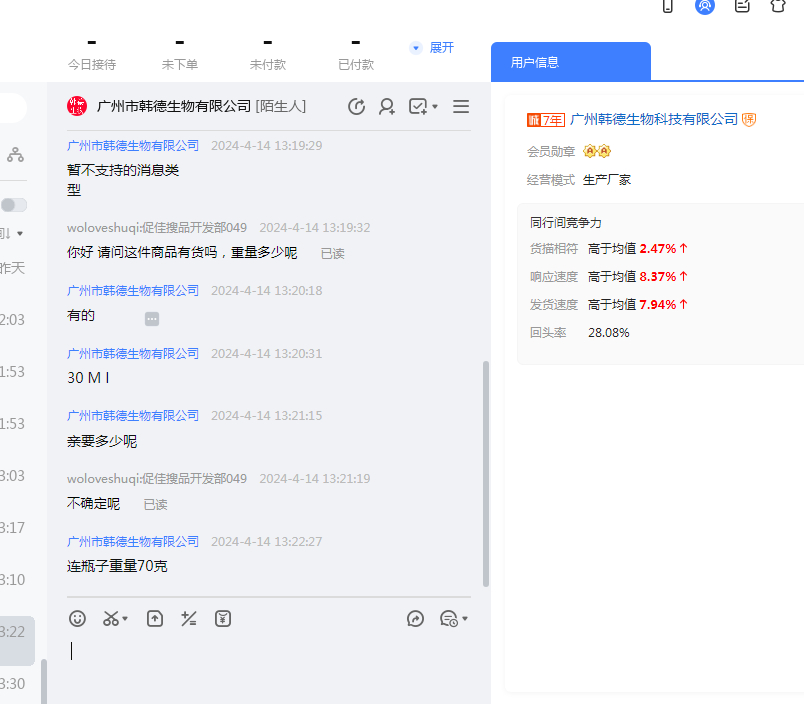This screenshot has height=704, width=804.
Task: Click the forward arrow icon in chat toolbar
Action: pyautogui.click(x=416, y=619)
